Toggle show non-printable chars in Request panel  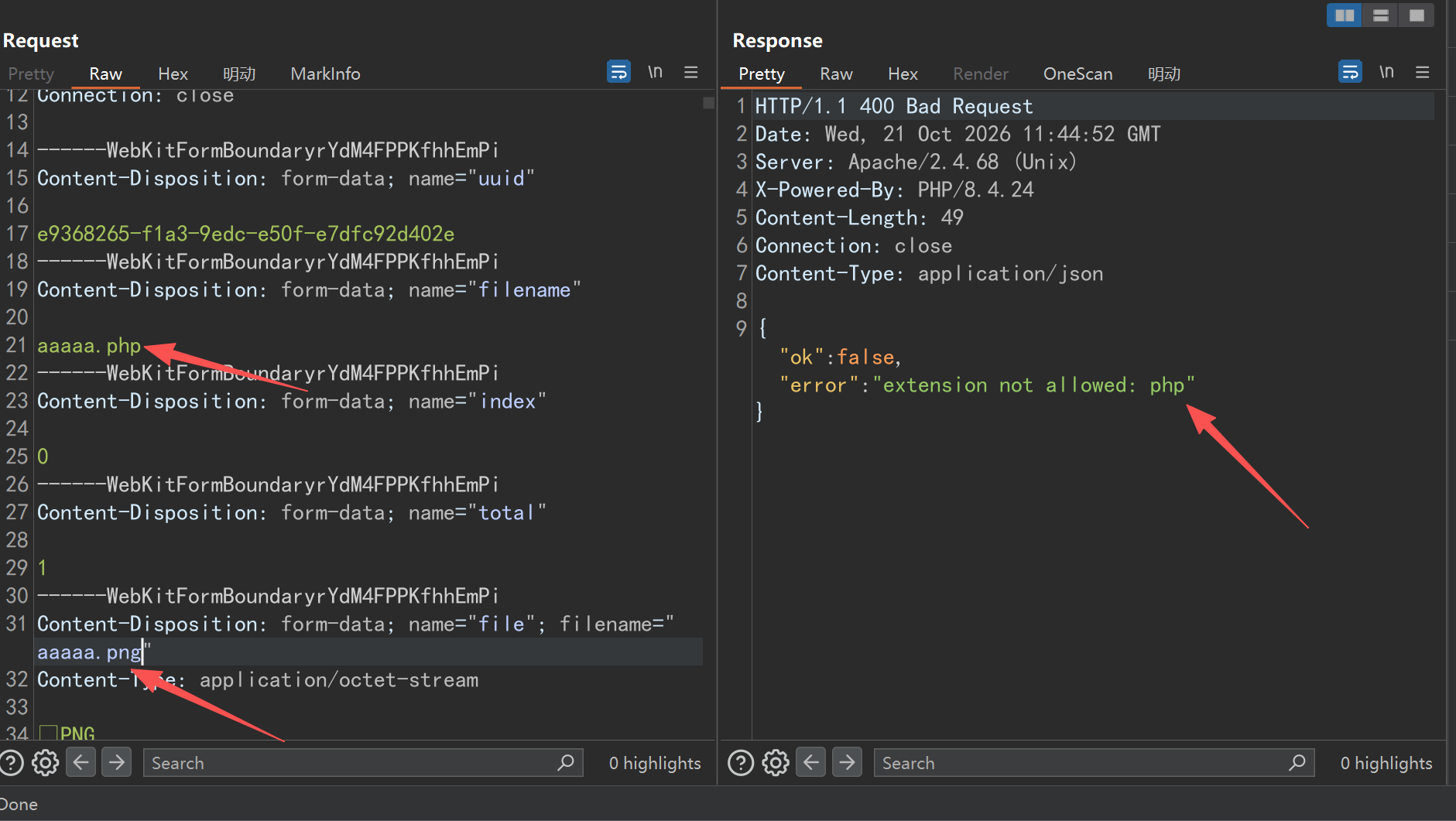[x=655, y=72]
